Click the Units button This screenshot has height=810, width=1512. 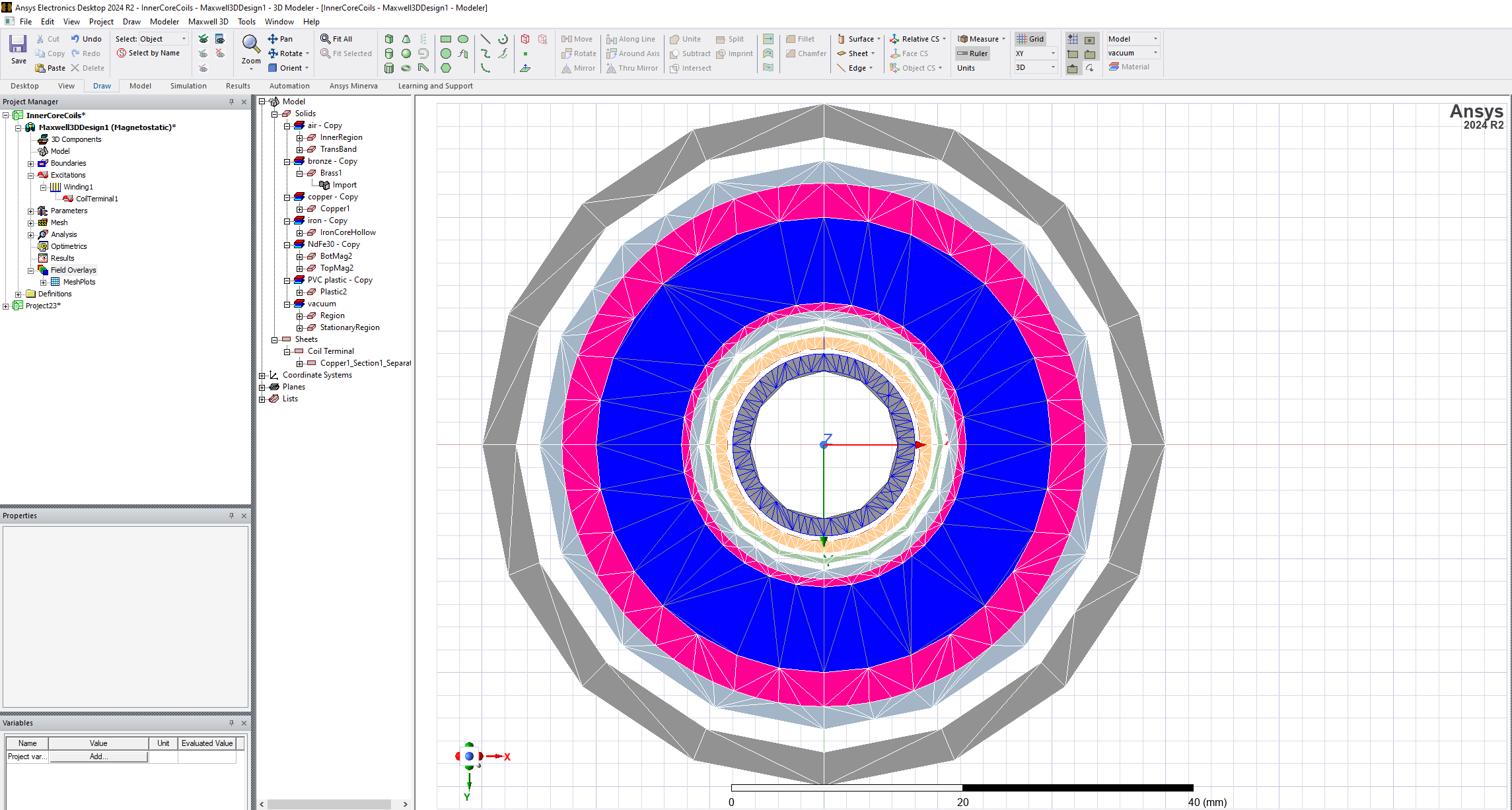(x=966, y=68)
